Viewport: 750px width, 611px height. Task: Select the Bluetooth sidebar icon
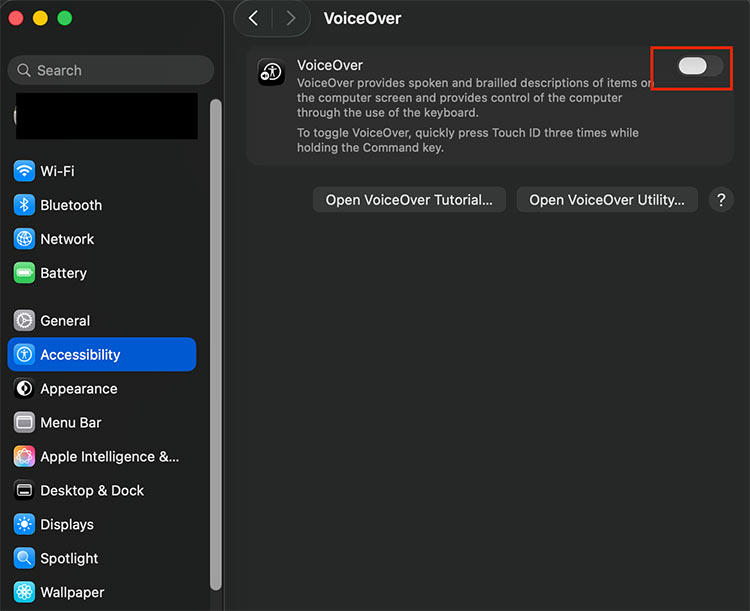[x=24, y=205]
